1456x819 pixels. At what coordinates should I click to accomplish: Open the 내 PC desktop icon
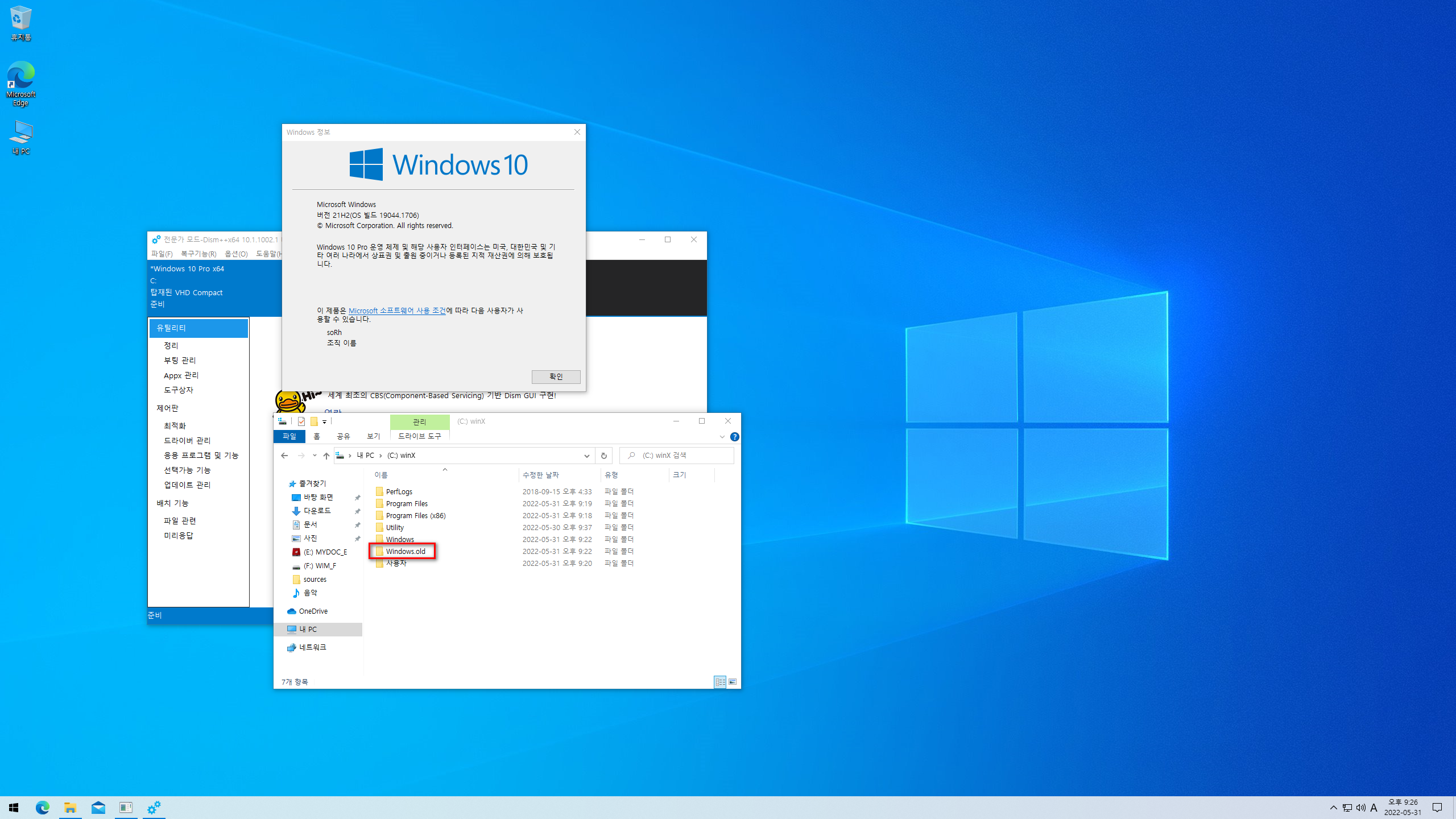coord(20,138)
